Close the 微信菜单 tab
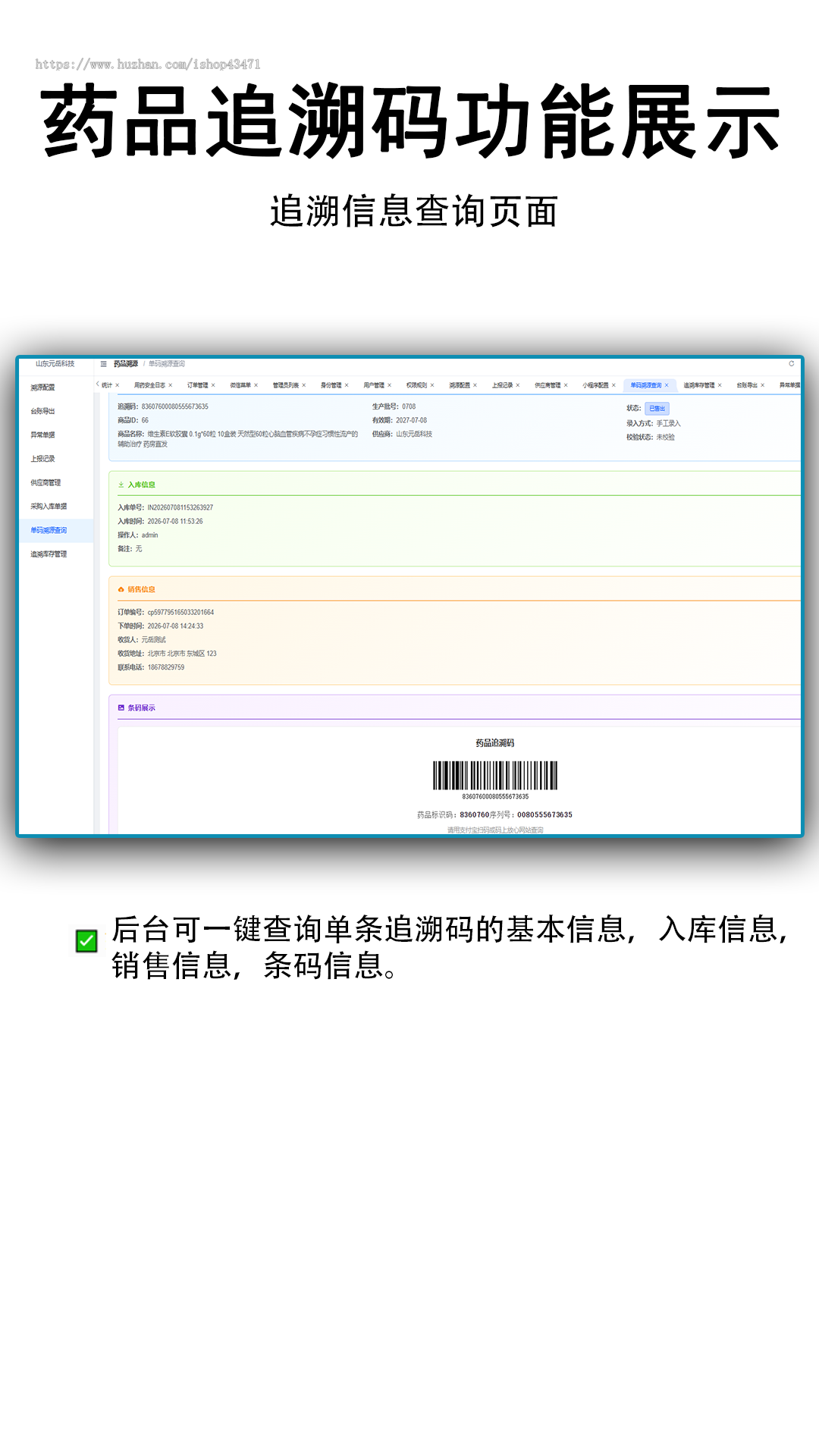 pos(256,385)
